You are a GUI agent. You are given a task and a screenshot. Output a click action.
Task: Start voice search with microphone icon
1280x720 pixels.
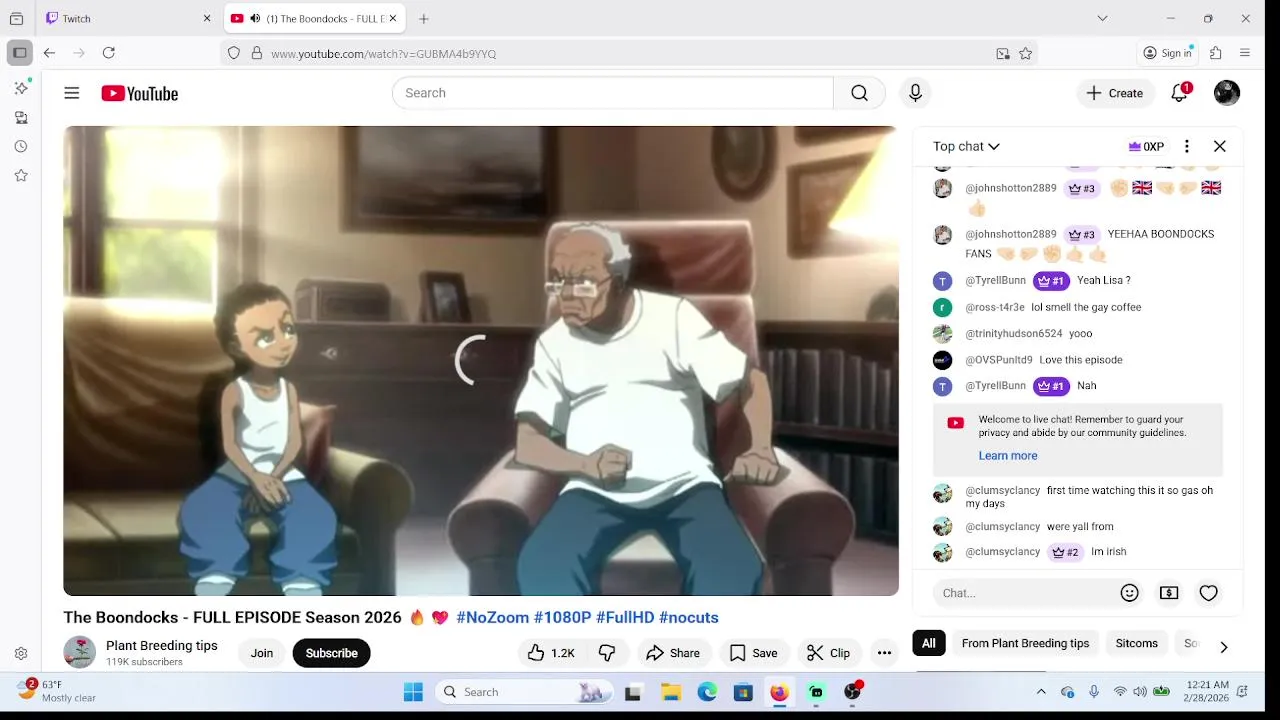pos(915,93)
